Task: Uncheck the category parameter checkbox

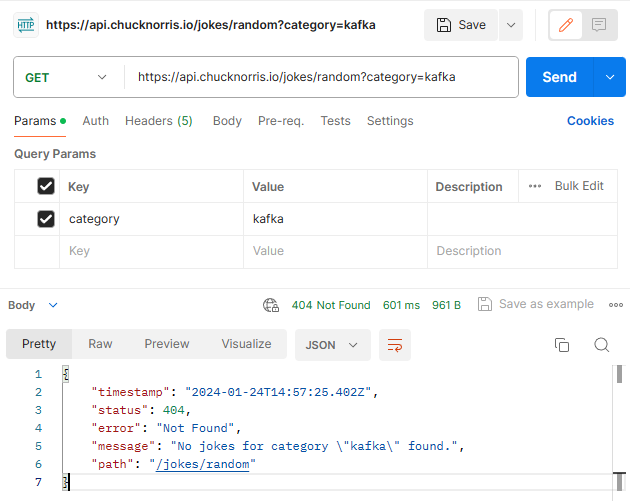Action: pyautogui.click(x=46, y=219)
